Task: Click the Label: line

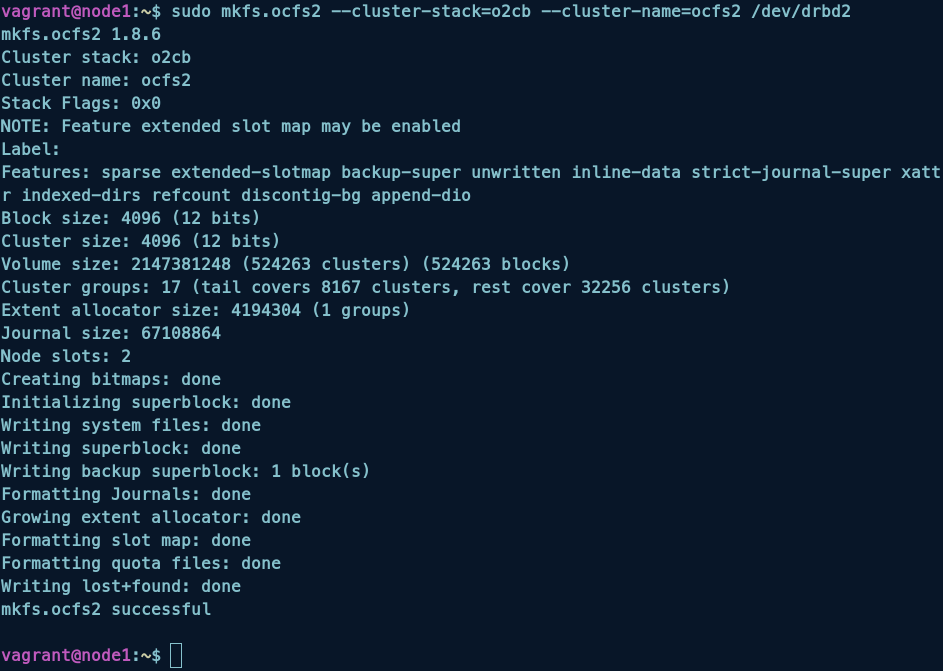Action: click(31, 149)
